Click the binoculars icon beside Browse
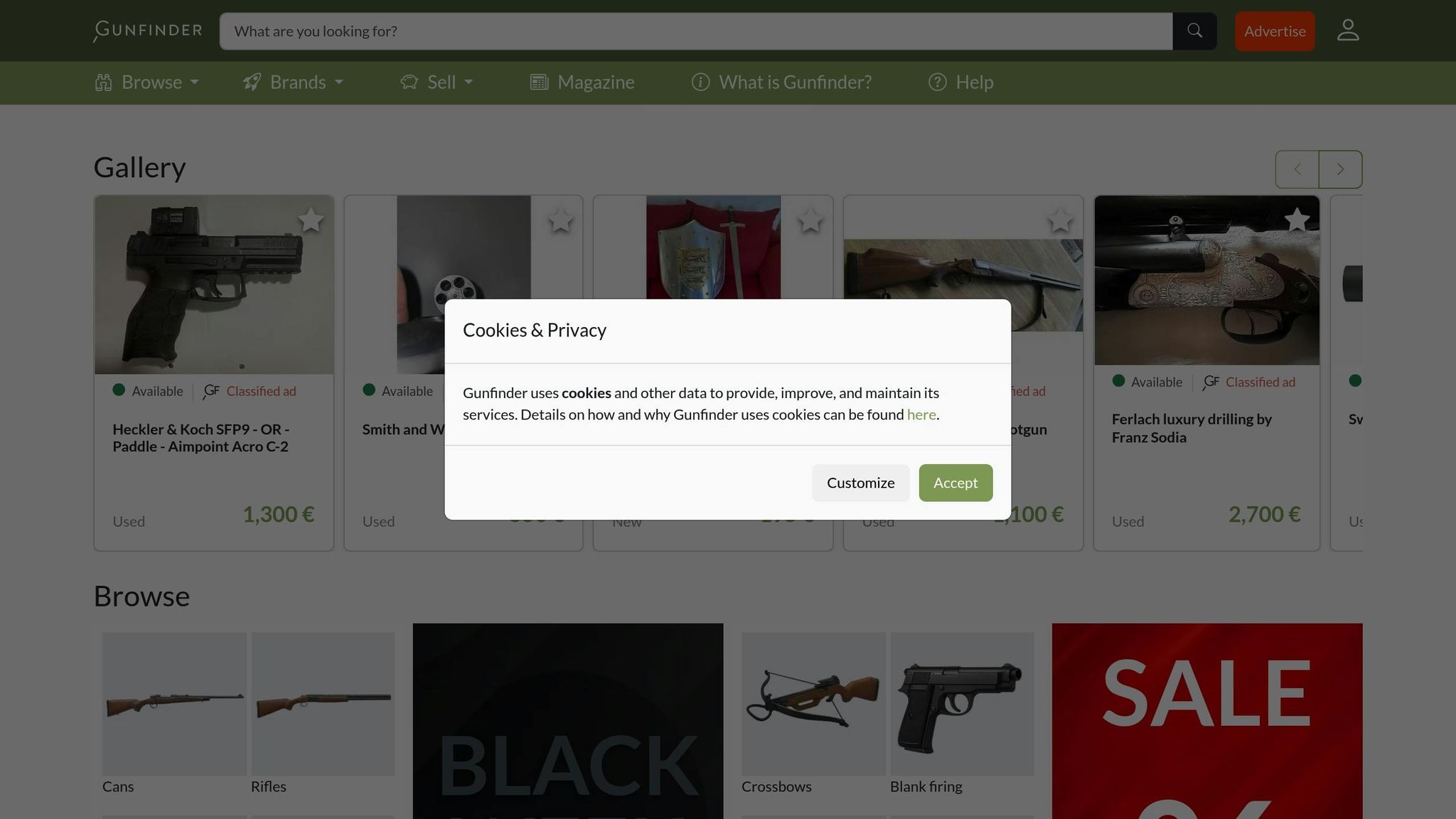1456x819 pixels. tap(103, 82)
